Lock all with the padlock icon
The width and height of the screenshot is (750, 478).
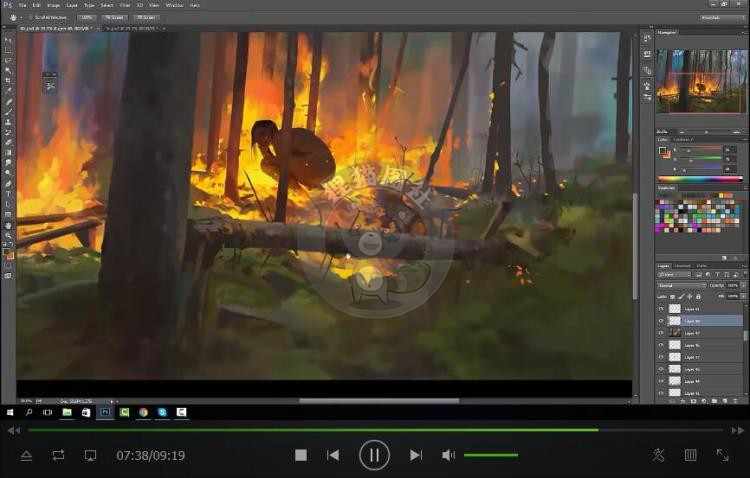(x=698, y=297)
